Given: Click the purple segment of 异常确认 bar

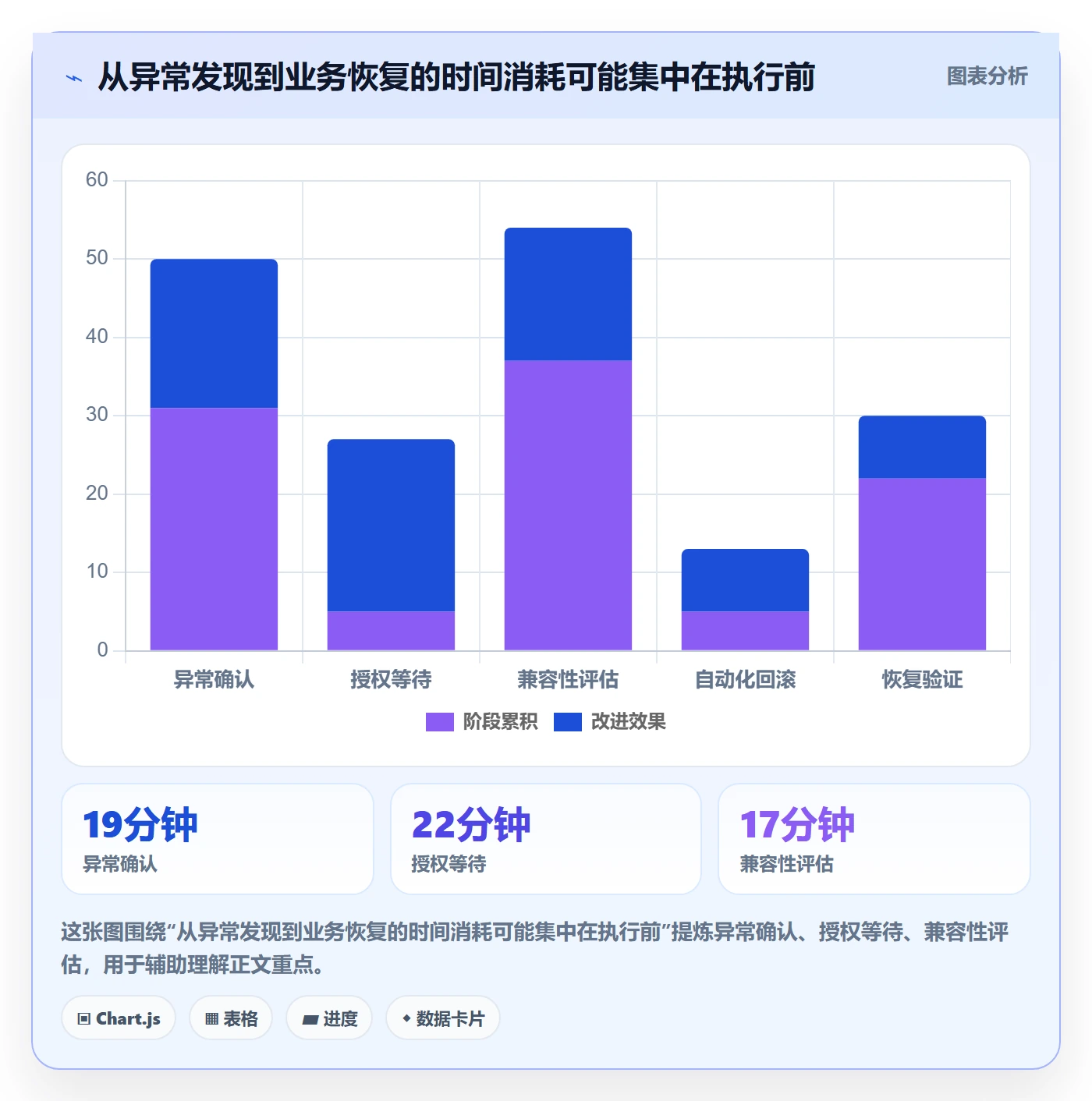Looking at the screenshot, I should [x=214, y=529].
